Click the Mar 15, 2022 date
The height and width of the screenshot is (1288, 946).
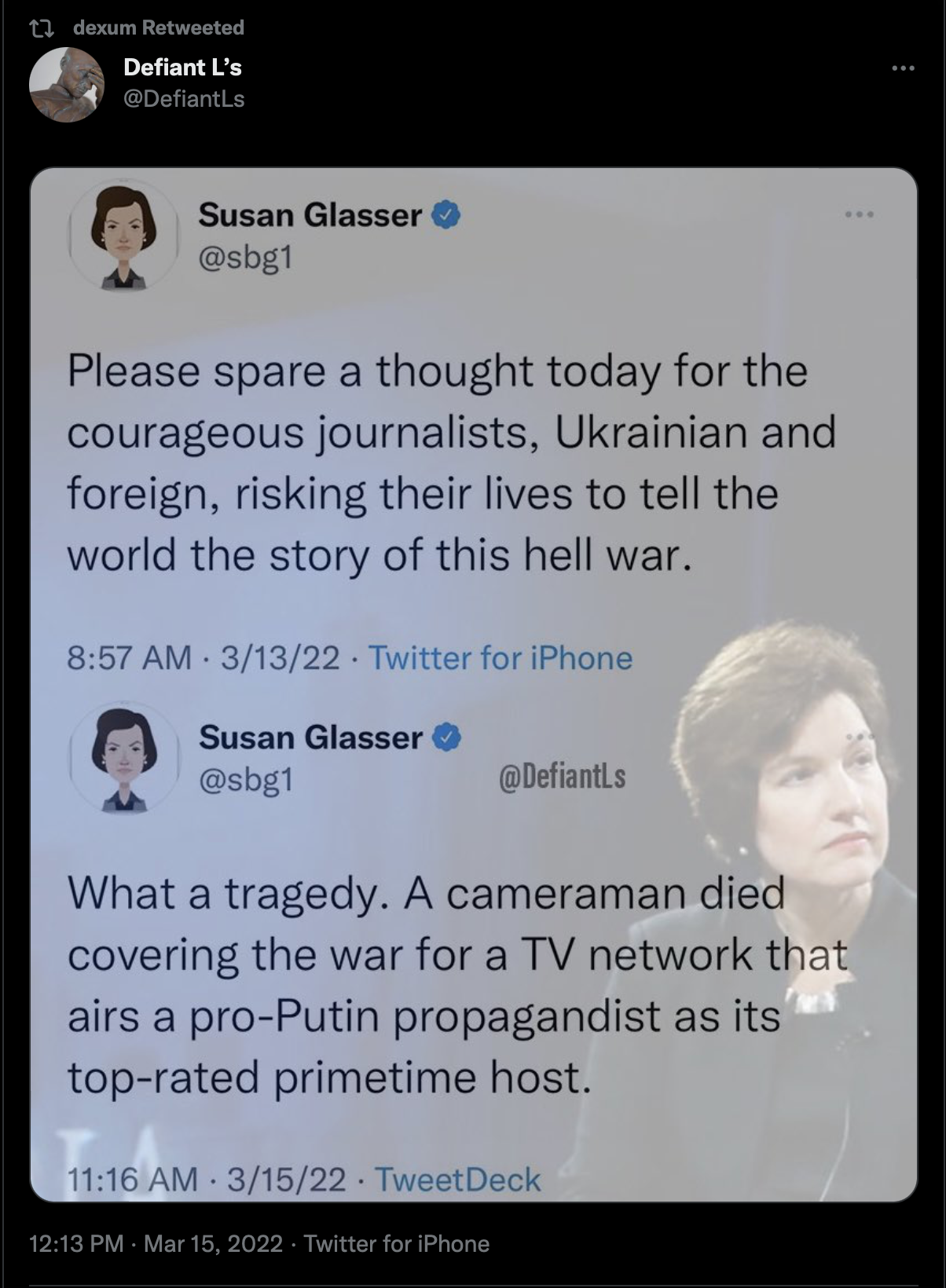[x=214, y=1244]
